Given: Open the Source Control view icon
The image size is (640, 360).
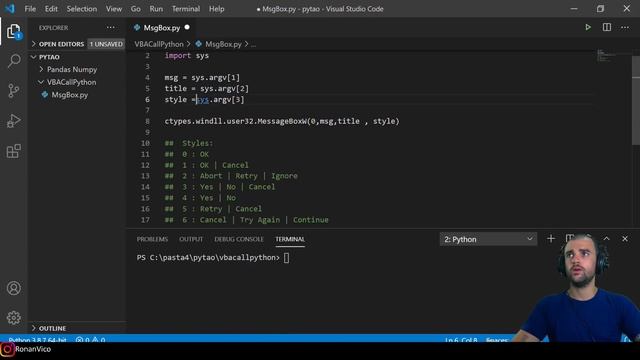Looking at the screenshot, I should tap(13, 91).
